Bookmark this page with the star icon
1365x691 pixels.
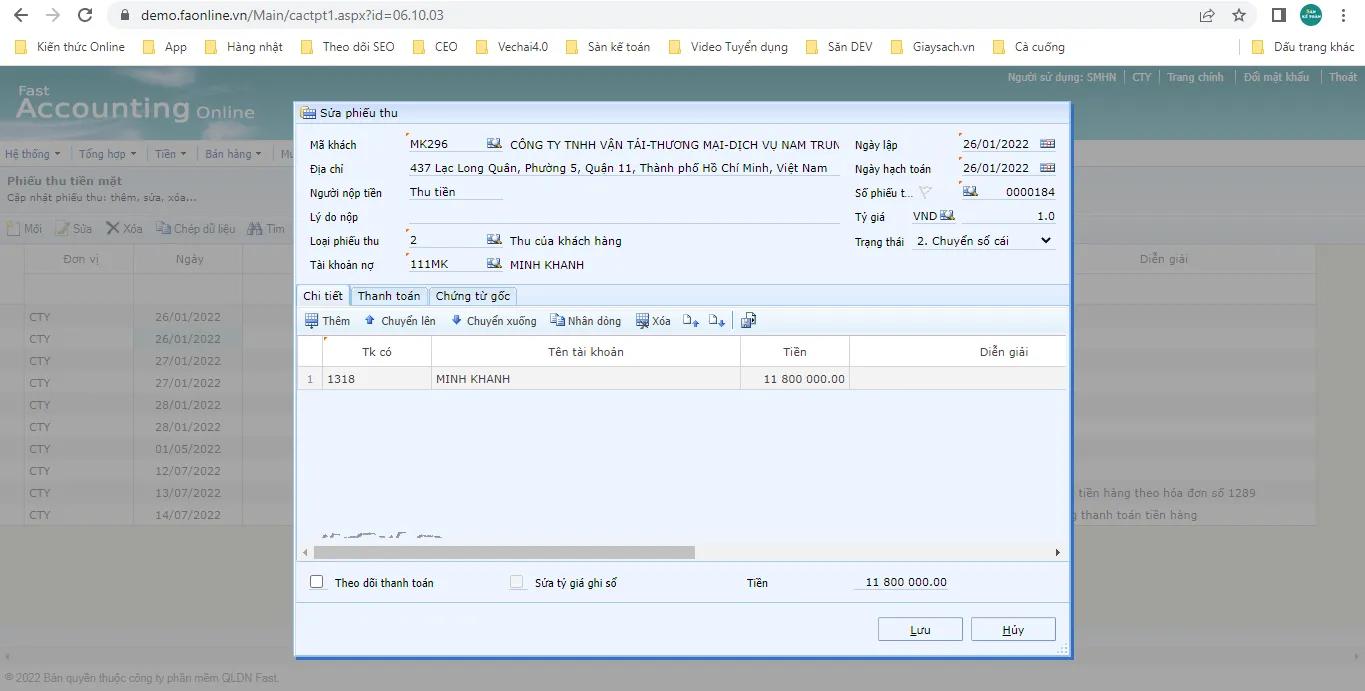click(x=1239, y=15)
